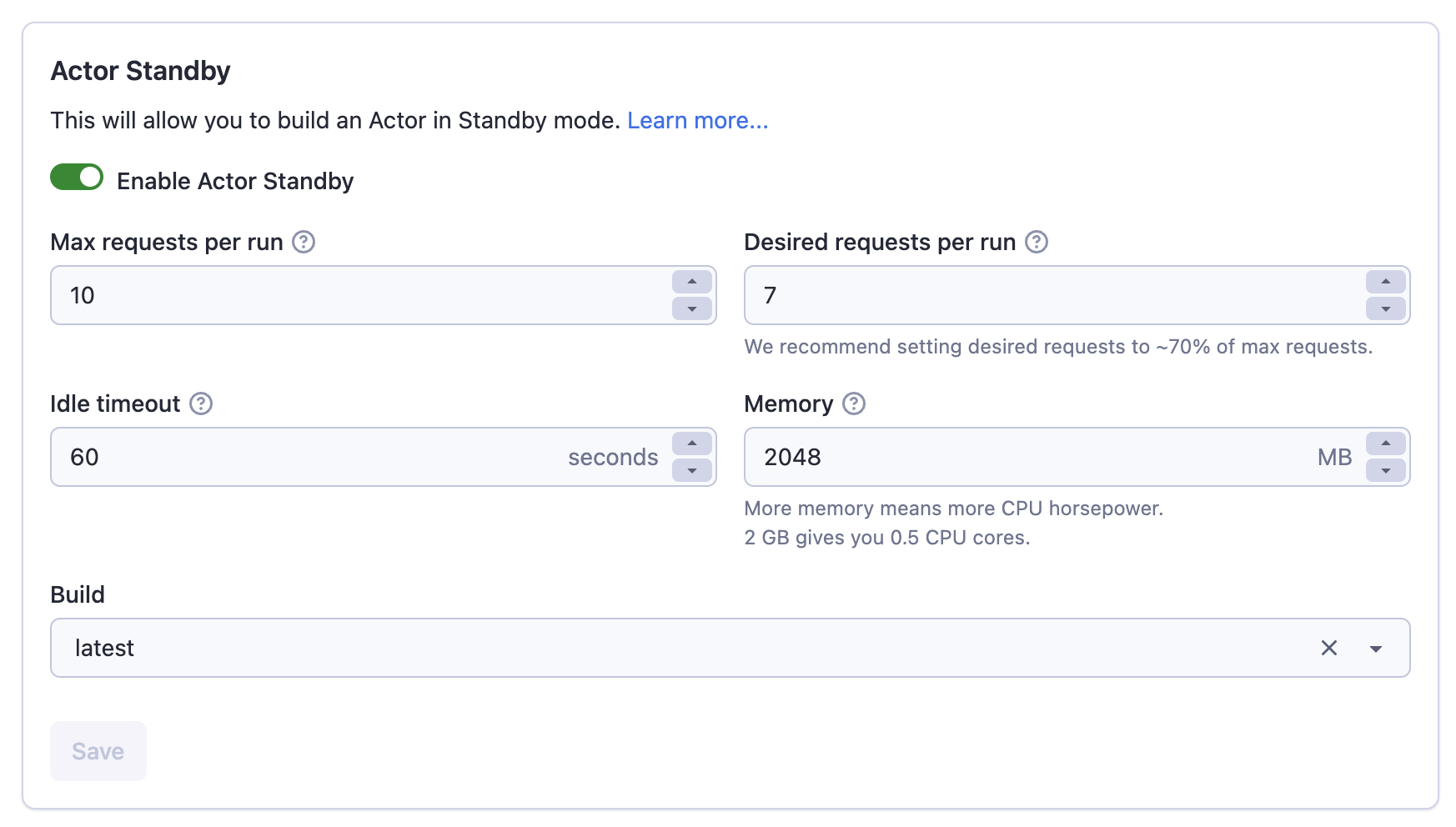Disable the Enable Actor Standby toggle
Viewport: 1456px width, 827px height.
pyautogui.click(x=77, y=178)
